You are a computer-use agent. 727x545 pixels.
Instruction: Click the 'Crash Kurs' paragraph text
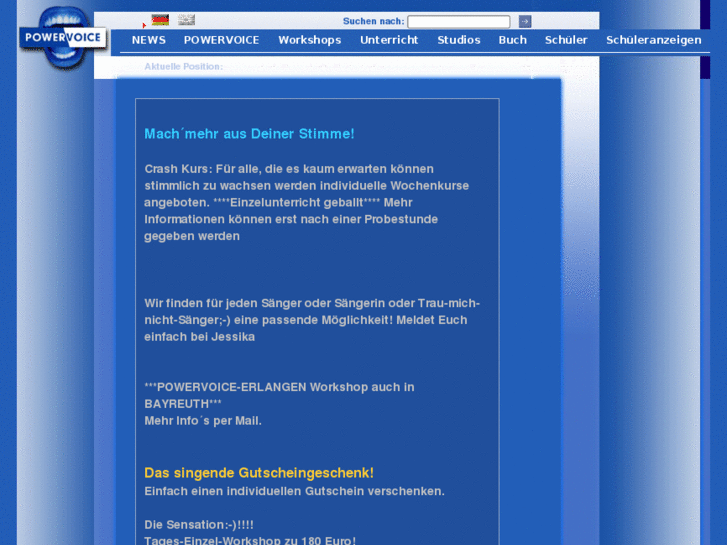tap(306, 202)
